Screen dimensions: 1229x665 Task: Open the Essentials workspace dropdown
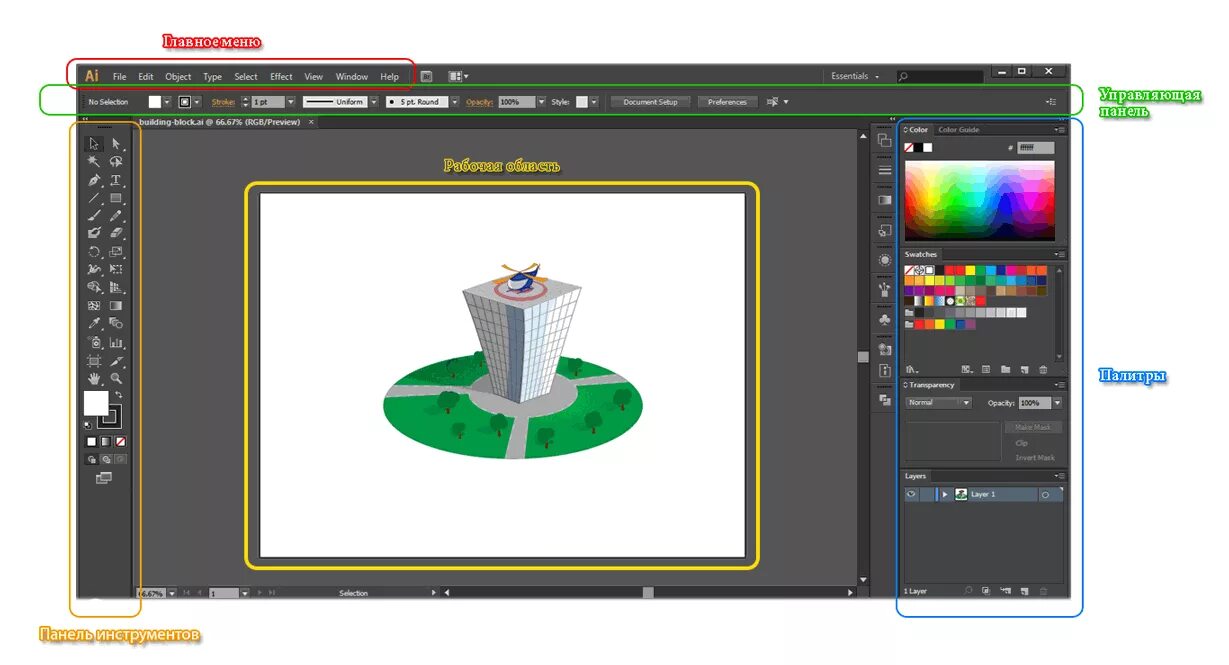[856, 76]
